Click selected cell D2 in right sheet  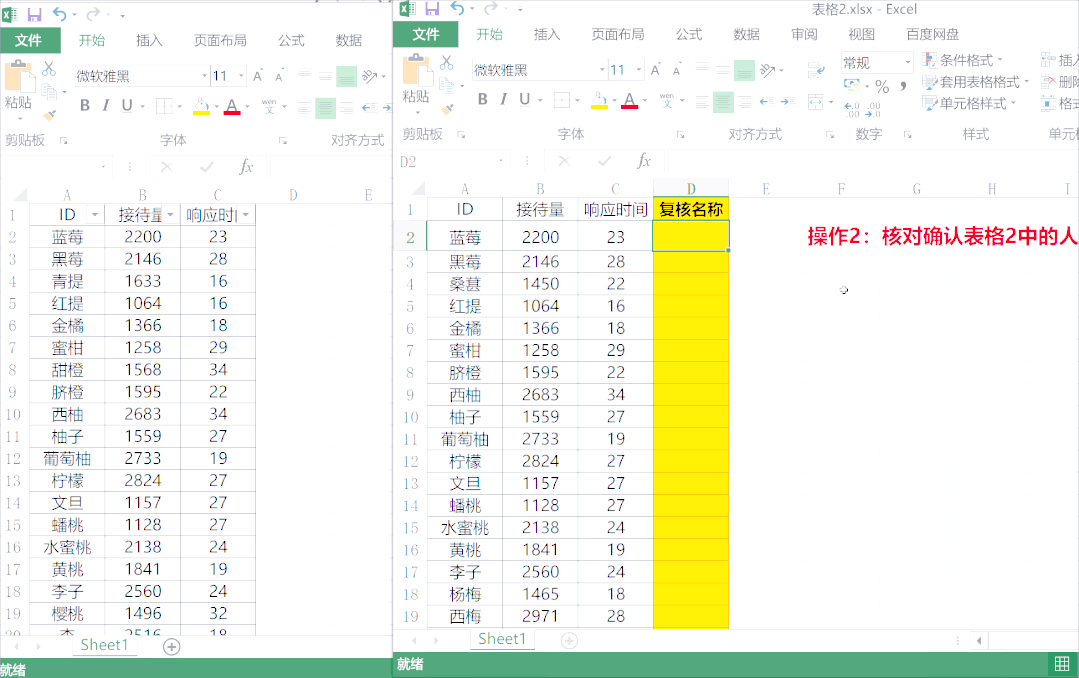pos(691,236)
